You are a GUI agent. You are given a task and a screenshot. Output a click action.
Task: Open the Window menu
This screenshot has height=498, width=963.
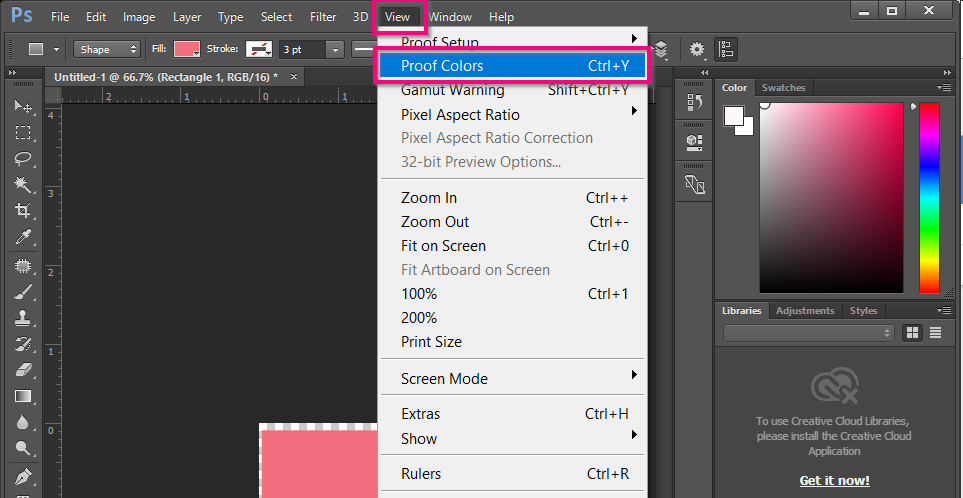tap(450, 17)
